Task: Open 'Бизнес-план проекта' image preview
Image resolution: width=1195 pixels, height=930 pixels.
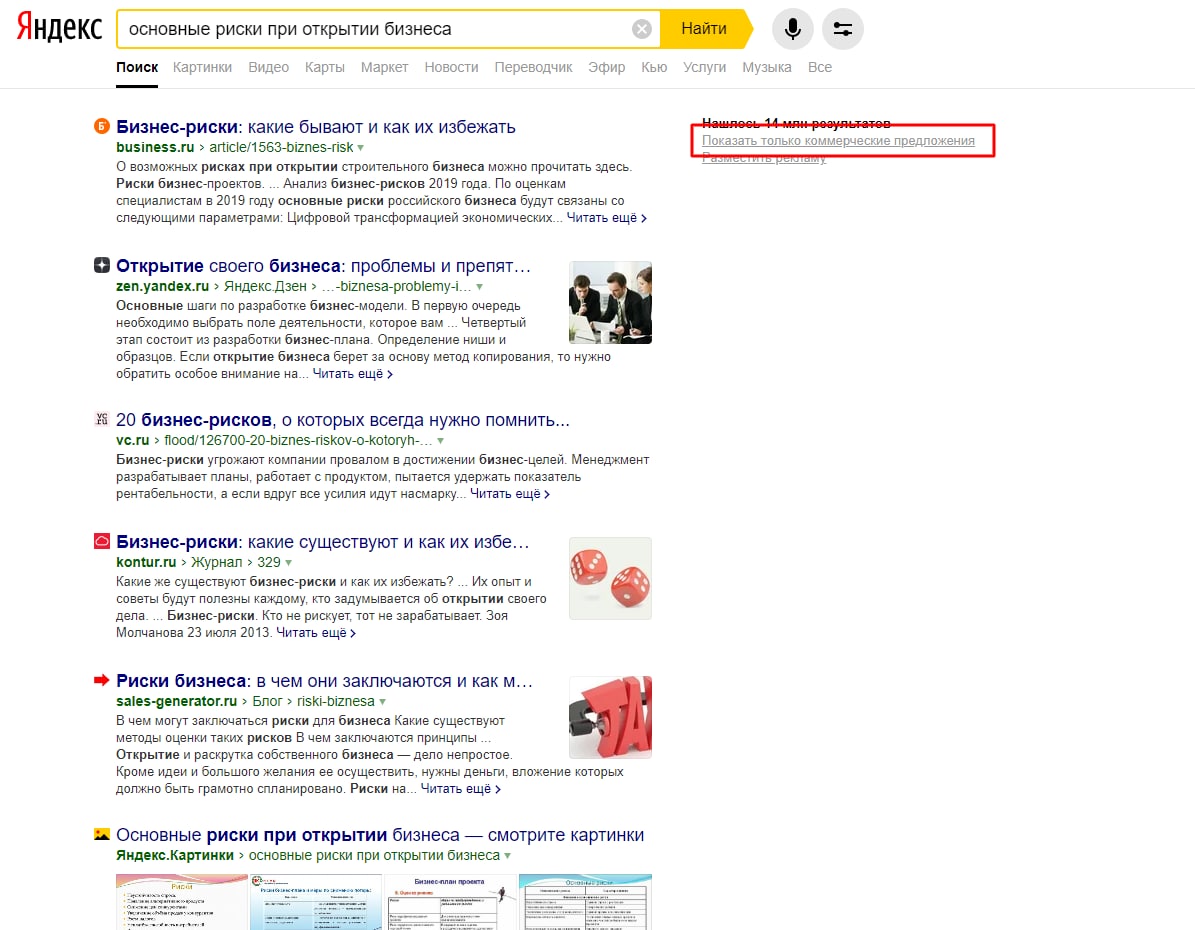Action: pyautogui.click(x=450, y=901)
